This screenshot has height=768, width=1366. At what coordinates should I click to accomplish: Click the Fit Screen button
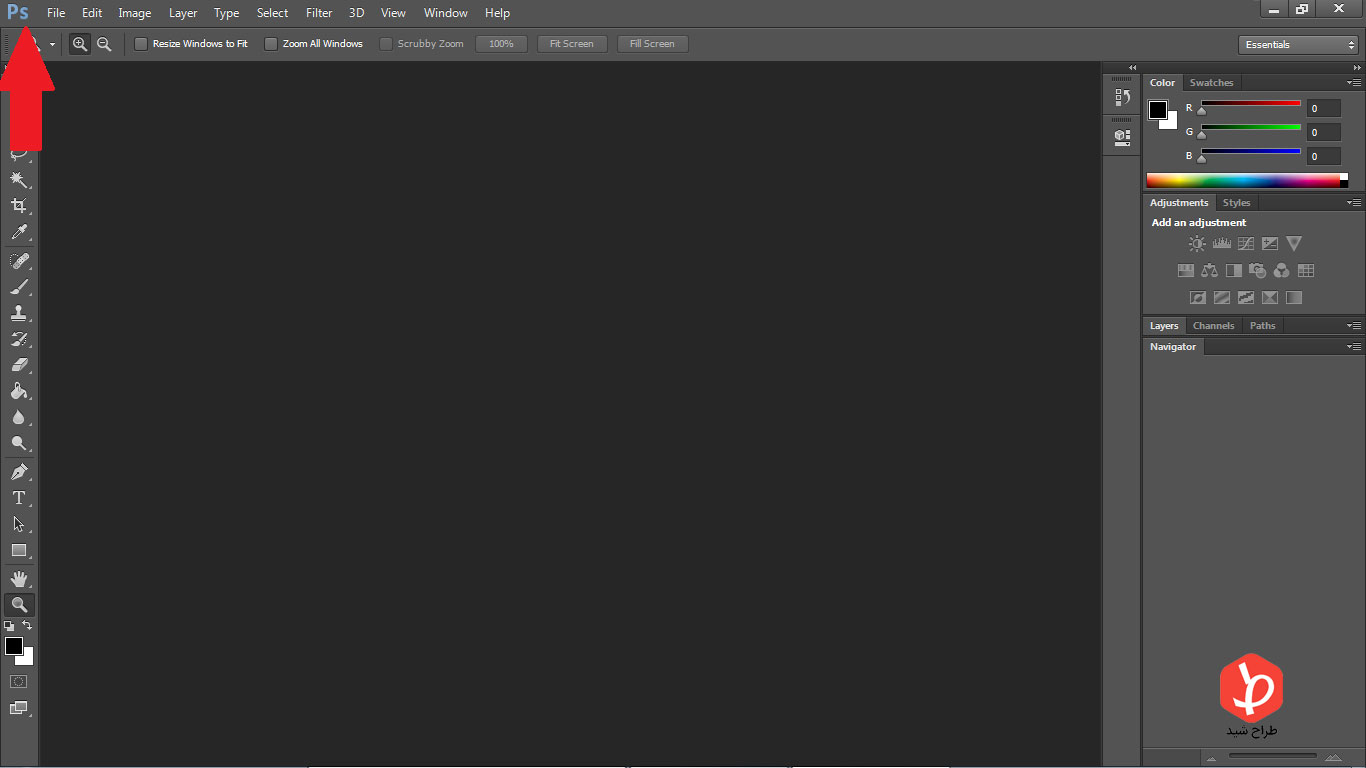(572, 44)
